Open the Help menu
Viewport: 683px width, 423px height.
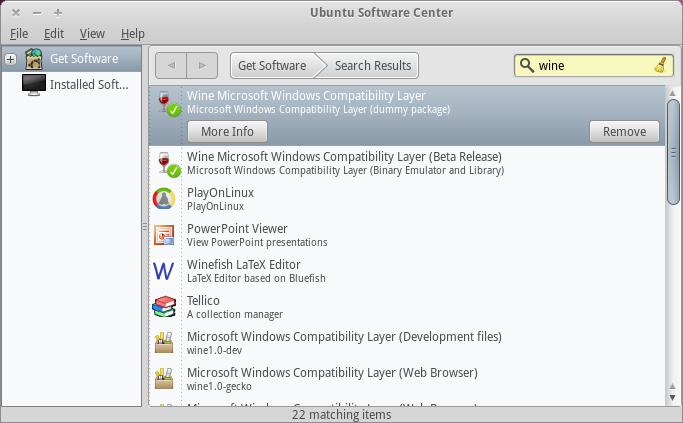pos(133,34)
